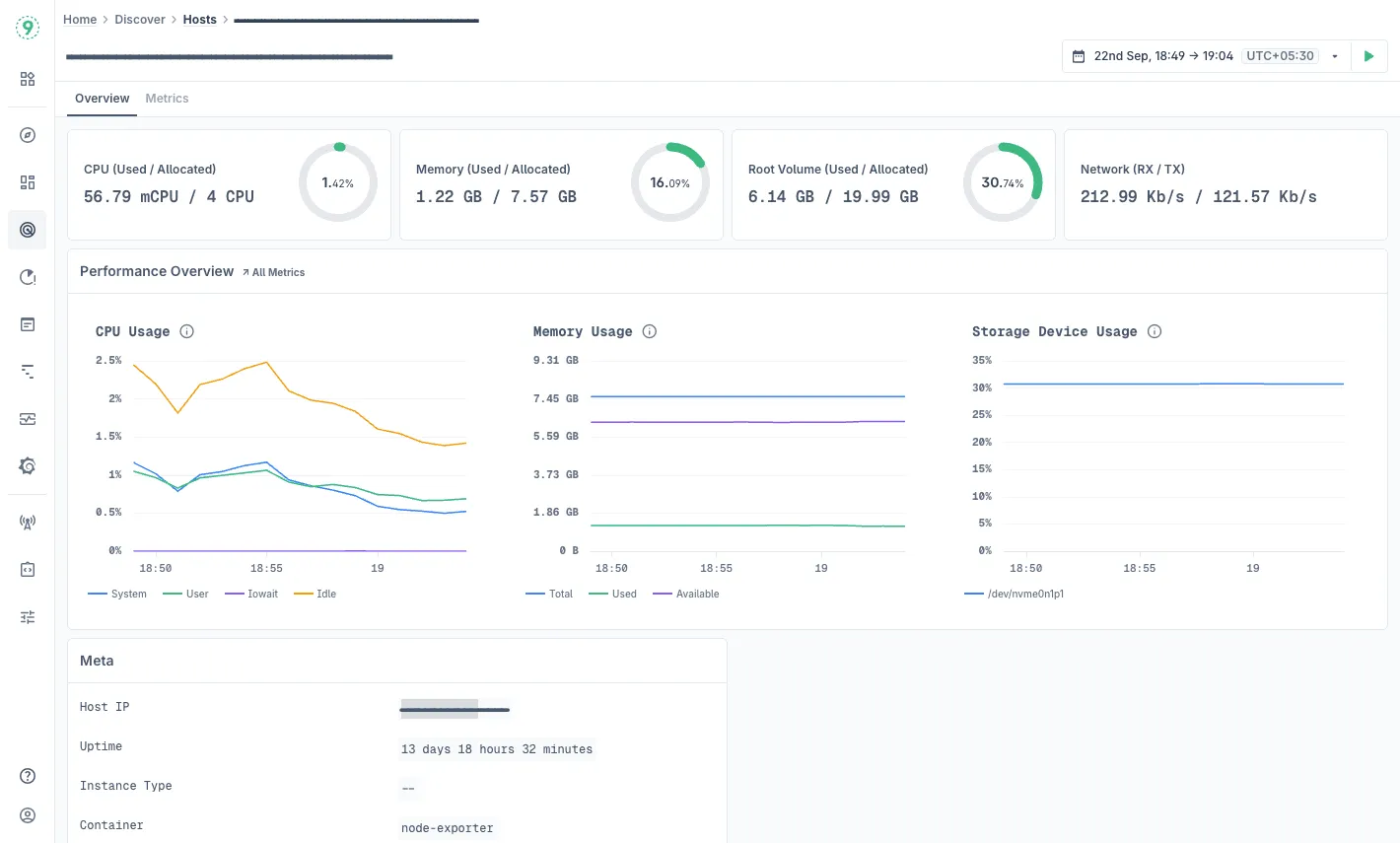Open the calendar icon in the time picker

click(1077, 56)
